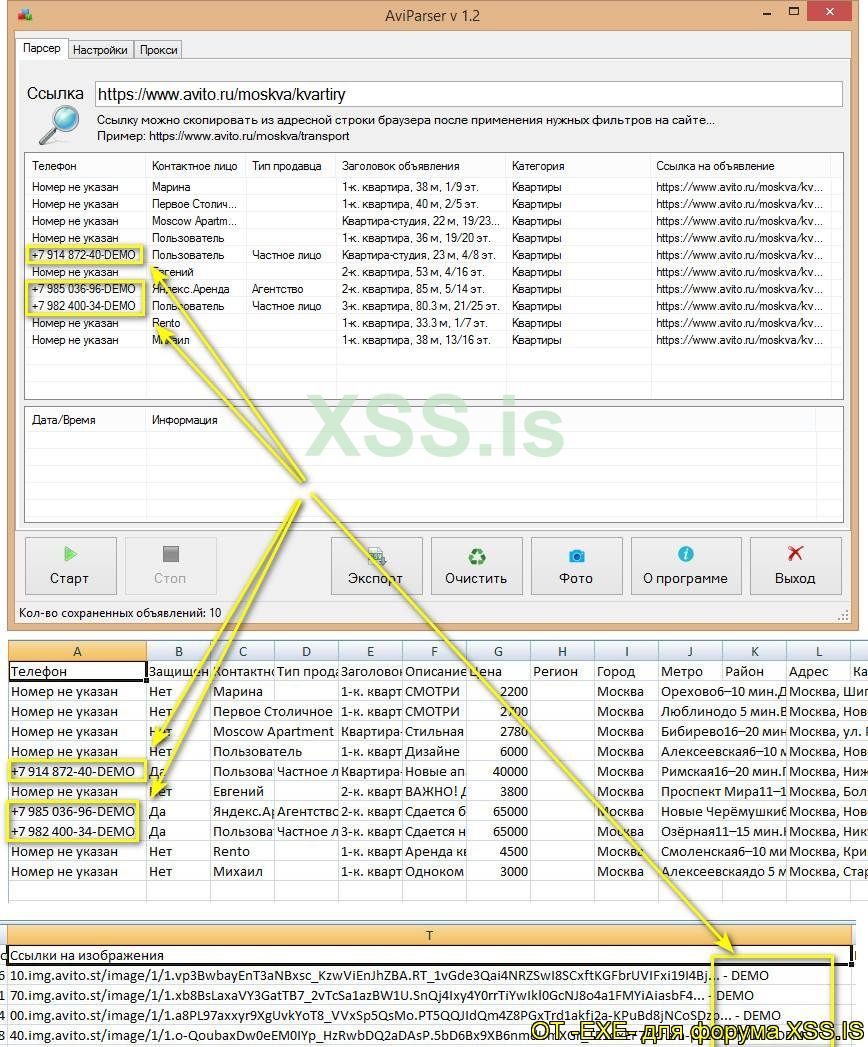The image size is (868, 1047).
Task: Select the Rento contact row in the parser
Action: (x=427, y=323)
